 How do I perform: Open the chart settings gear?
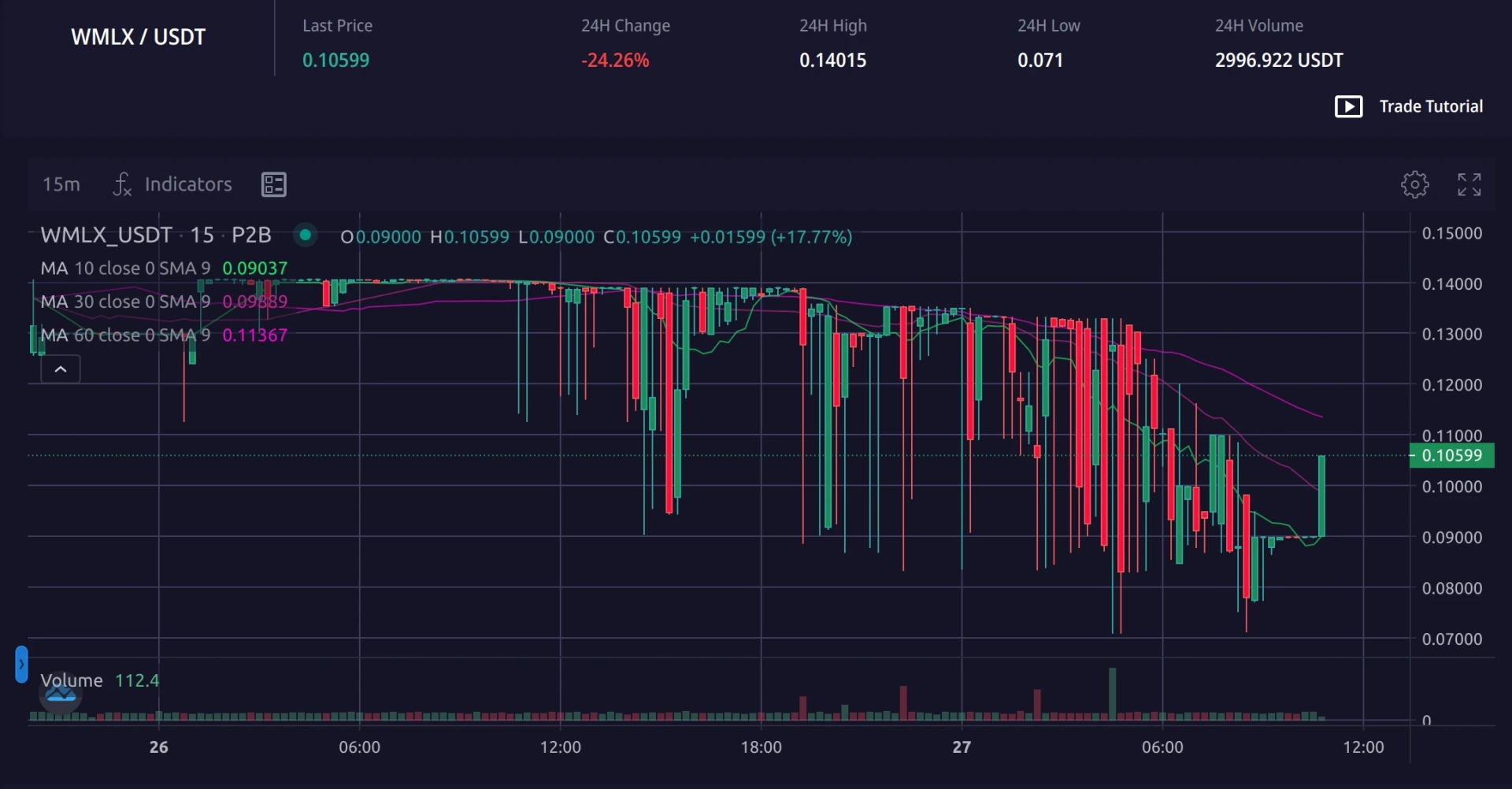pyautogui.click(x=1414, y=184)
